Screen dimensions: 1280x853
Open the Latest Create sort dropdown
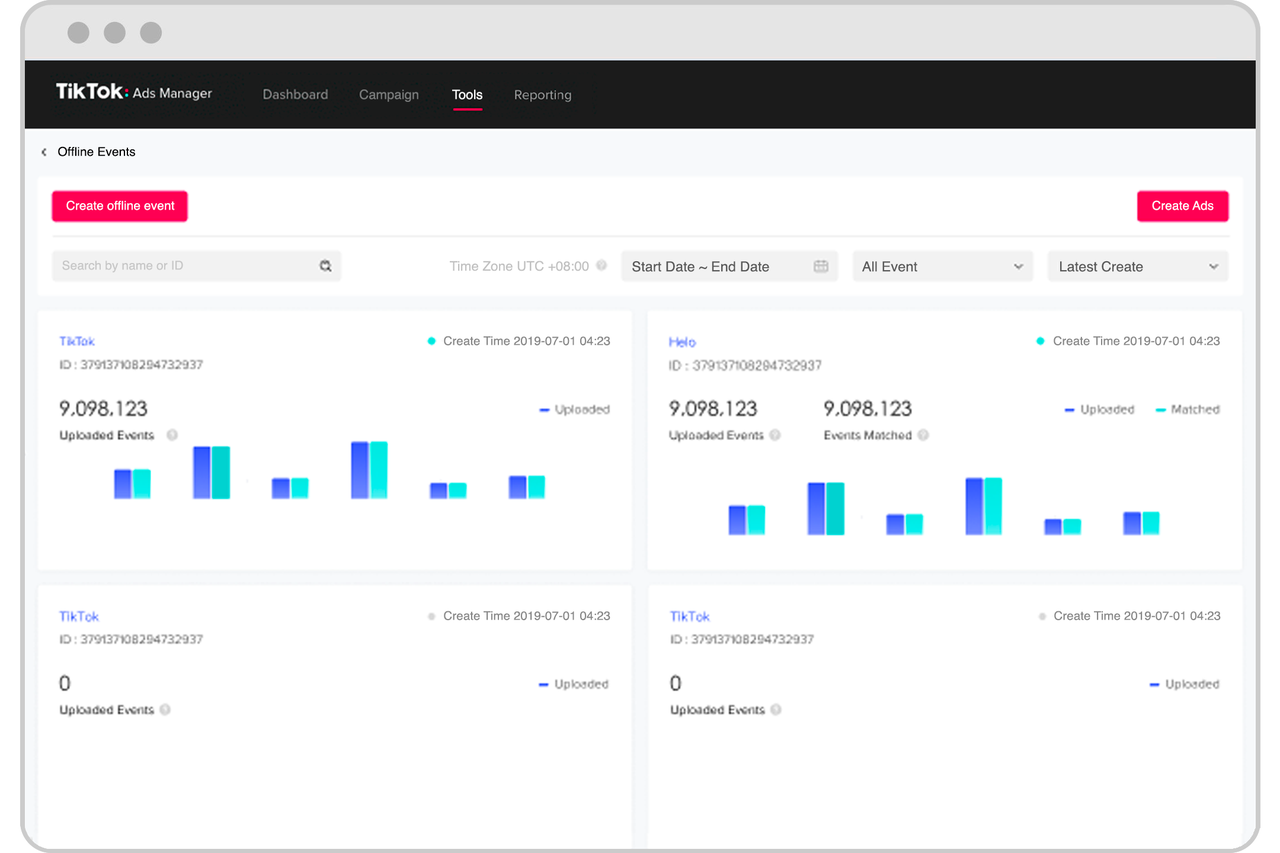click(1138, 266)
